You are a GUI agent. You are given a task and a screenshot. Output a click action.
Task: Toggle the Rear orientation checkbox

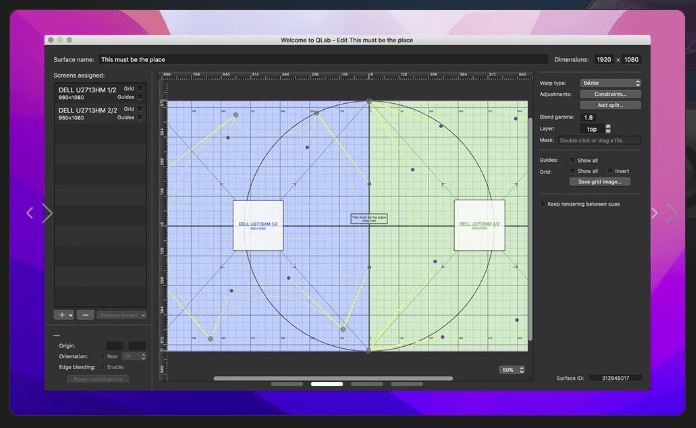(x=102, y=357)
